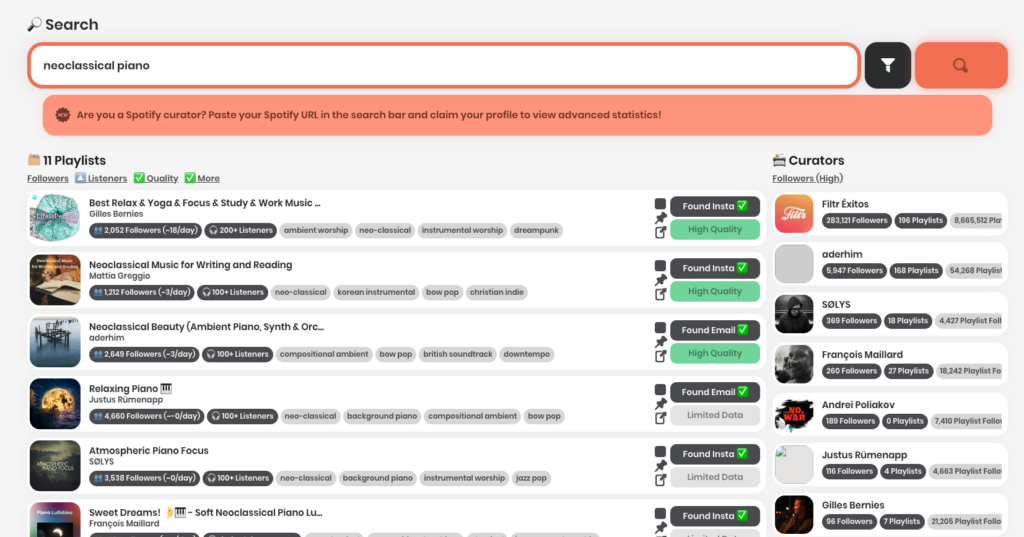The width and height of the screenshot is (1024, 537).
Task: Open Neoclassical Music for Writing cover image
Action: coord(55,280)
